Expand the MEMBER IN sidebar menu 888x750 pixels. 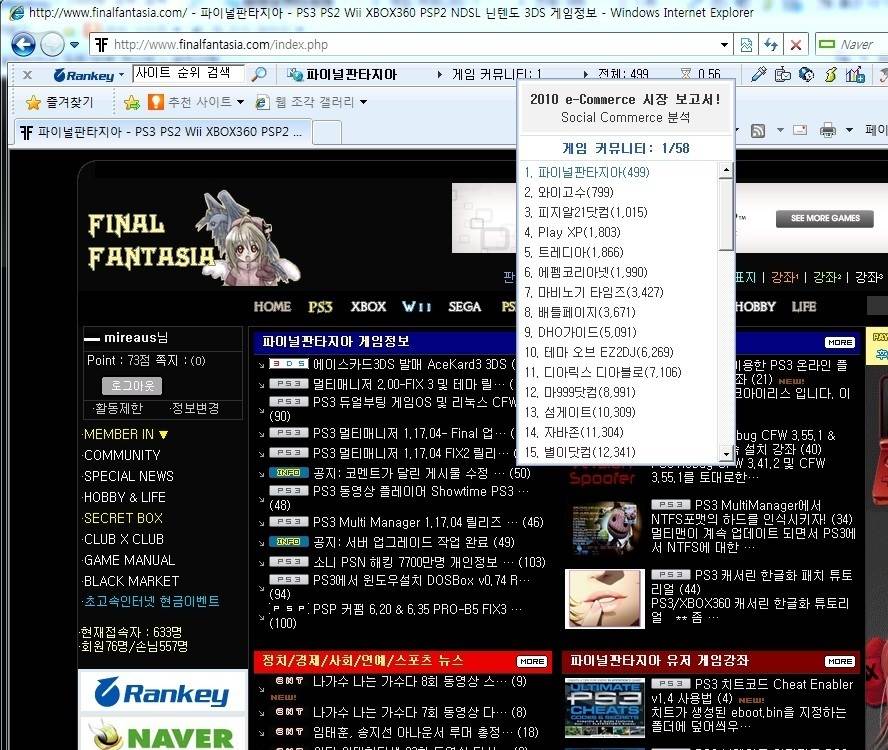126,434
